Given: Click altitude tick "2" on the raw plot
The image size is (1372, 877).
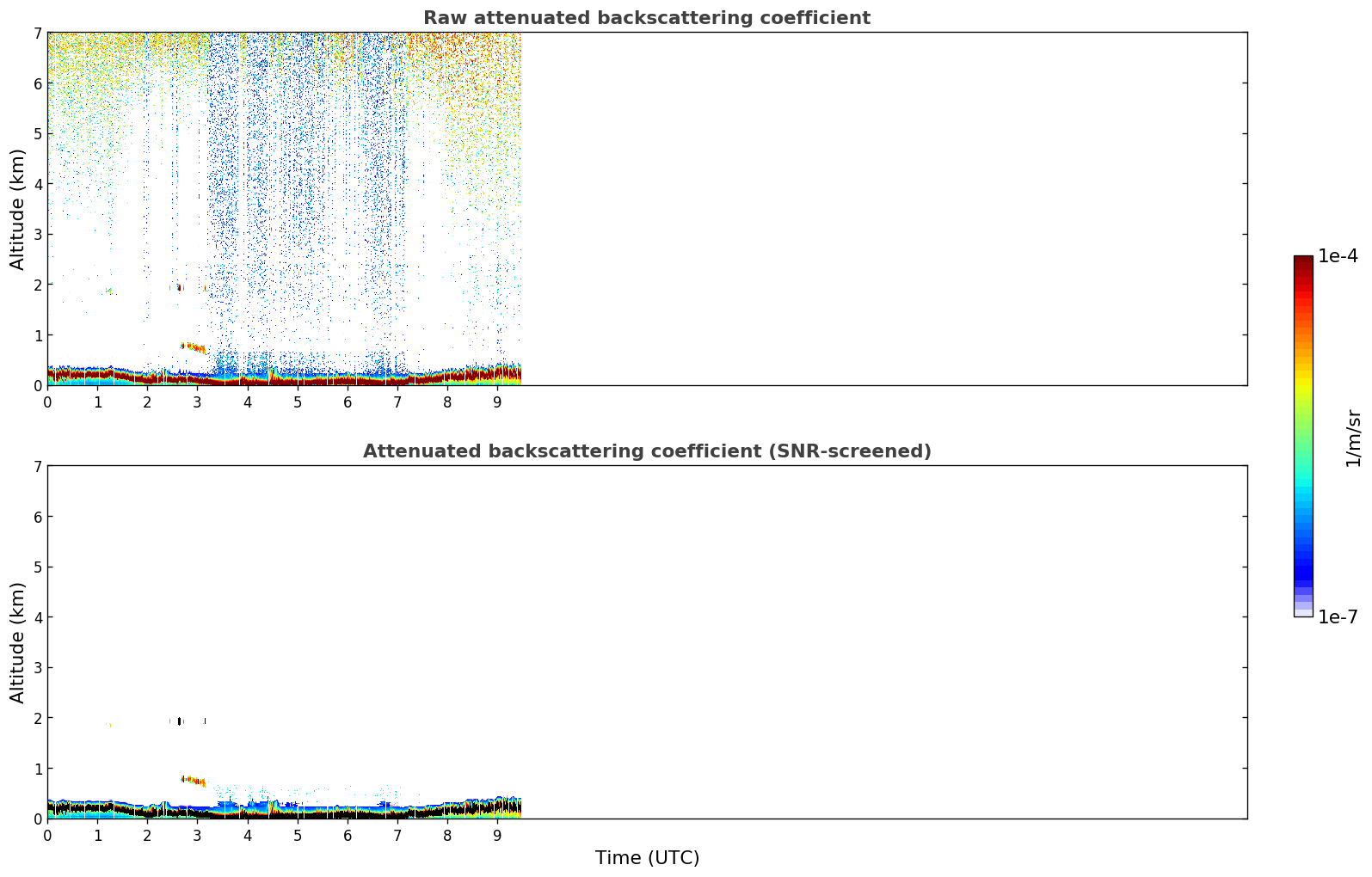Looking at the screenshot, I should pos(38,285).
